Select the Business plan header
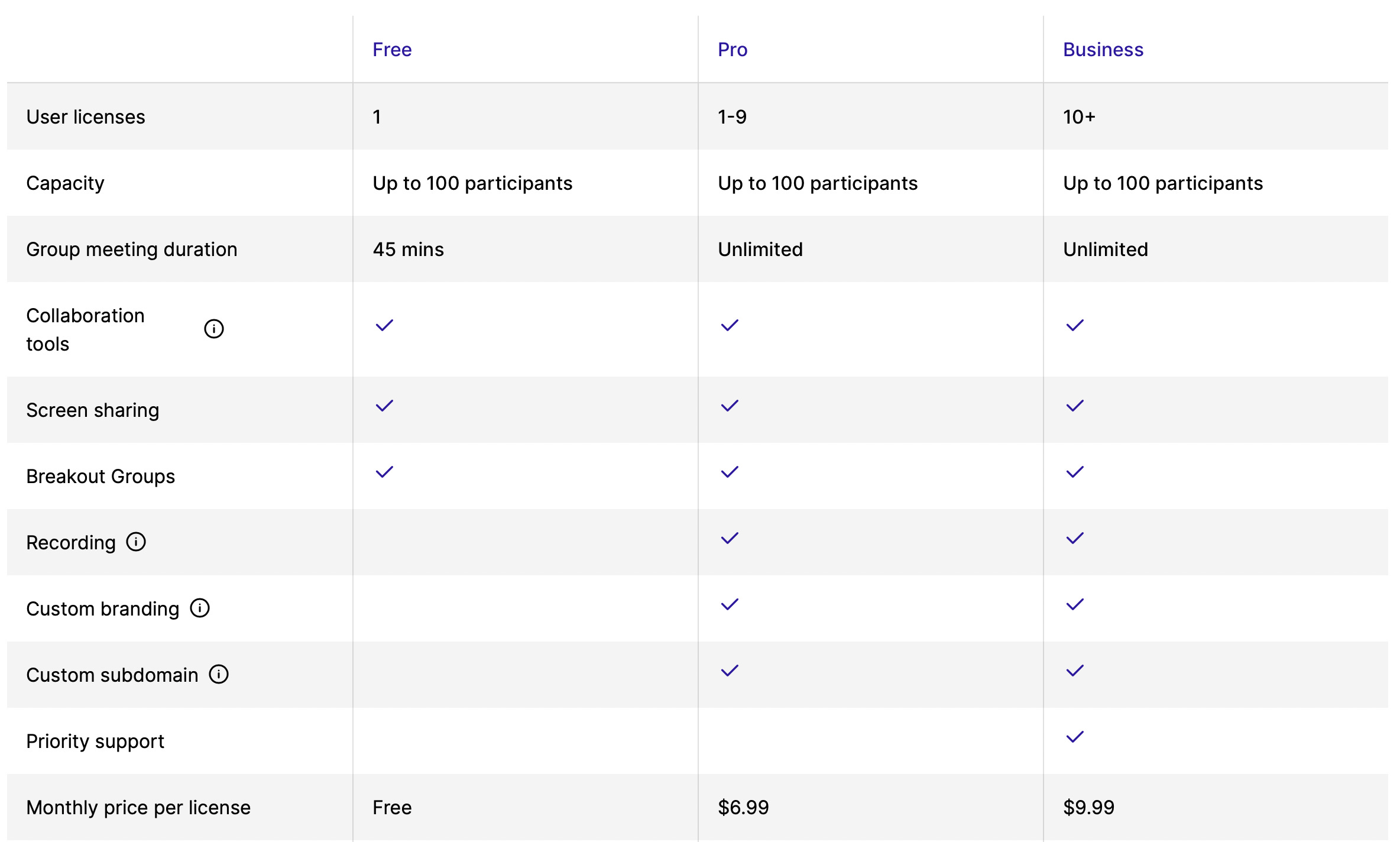1400x842 pixels. (x=1103, y=50)
